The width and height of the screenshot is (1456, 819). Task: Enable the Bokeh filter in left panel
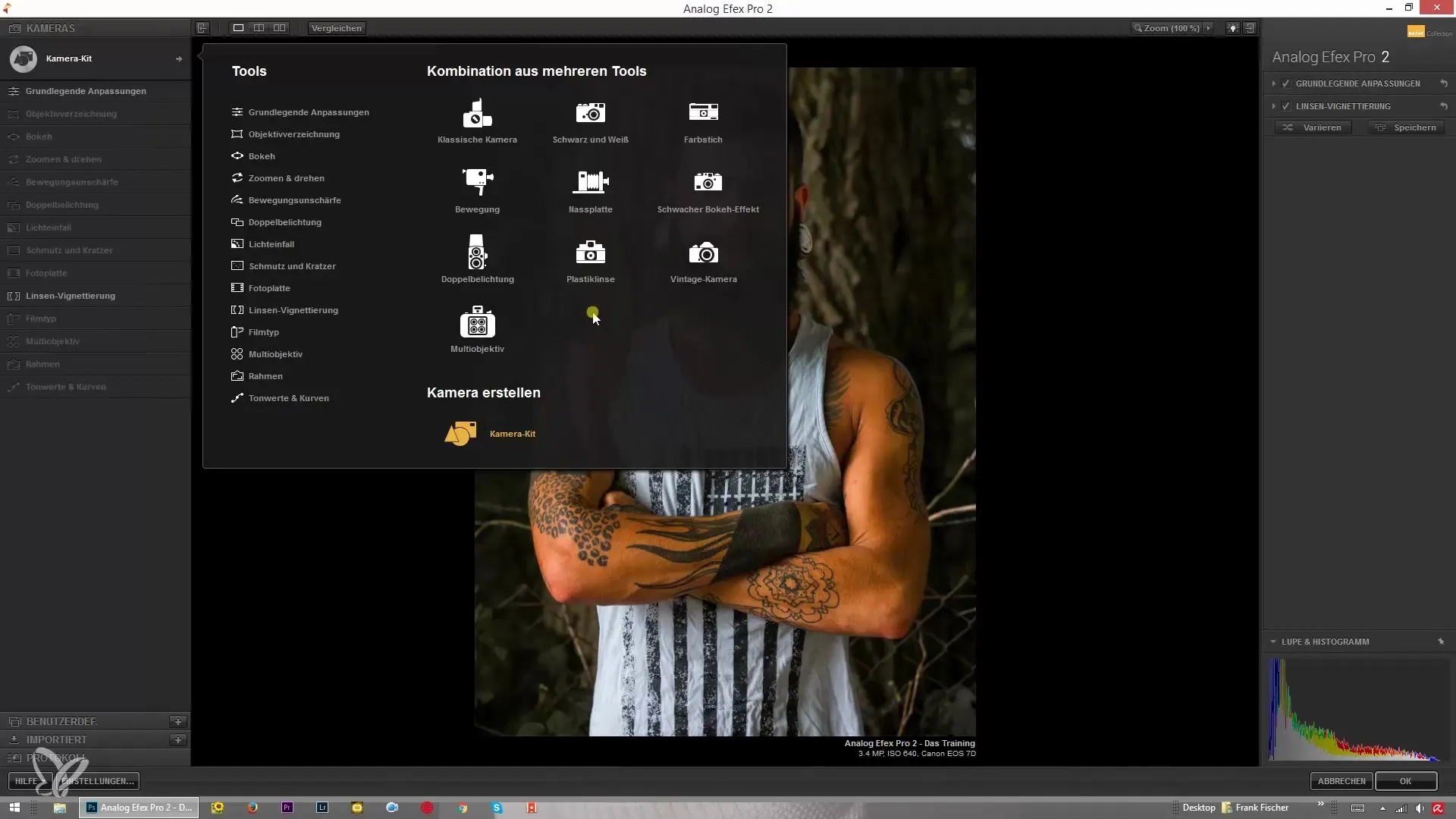click(x=96, y=136)
